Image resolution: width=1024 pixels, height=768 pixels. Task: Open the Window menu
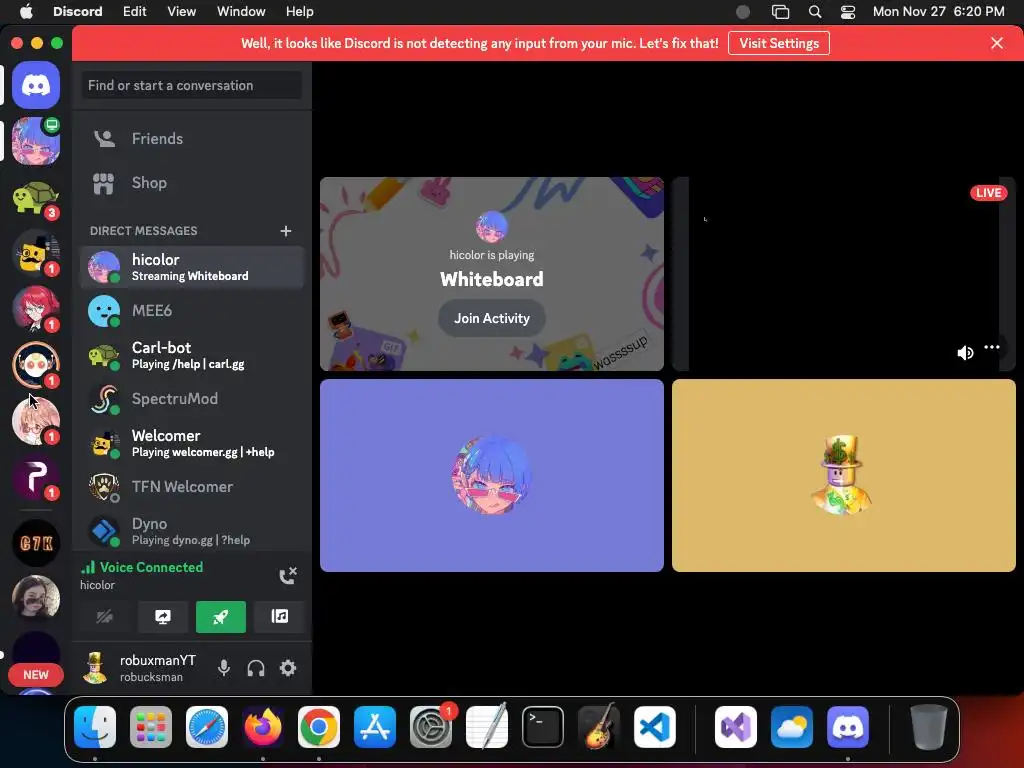[241, 11]
